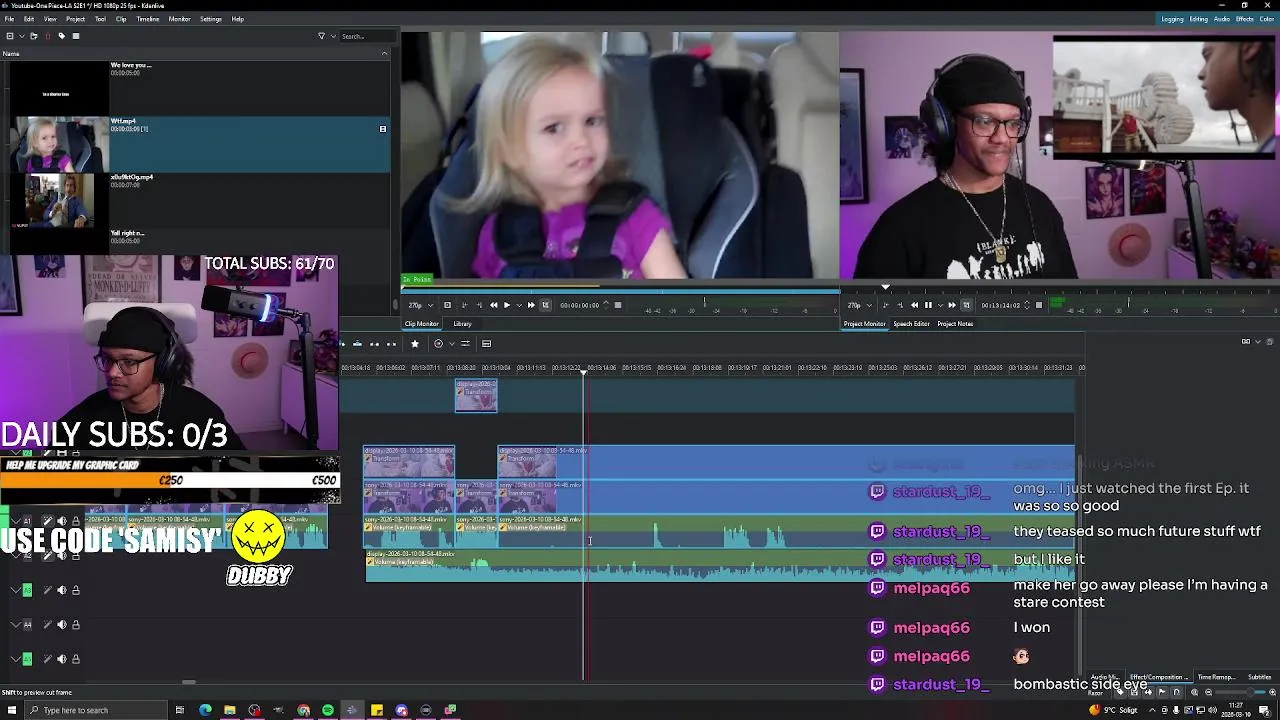The height and width of the screenshot is (720, 1280).
Task: Open the add clip icon in project bin
Action: (10, 36)
